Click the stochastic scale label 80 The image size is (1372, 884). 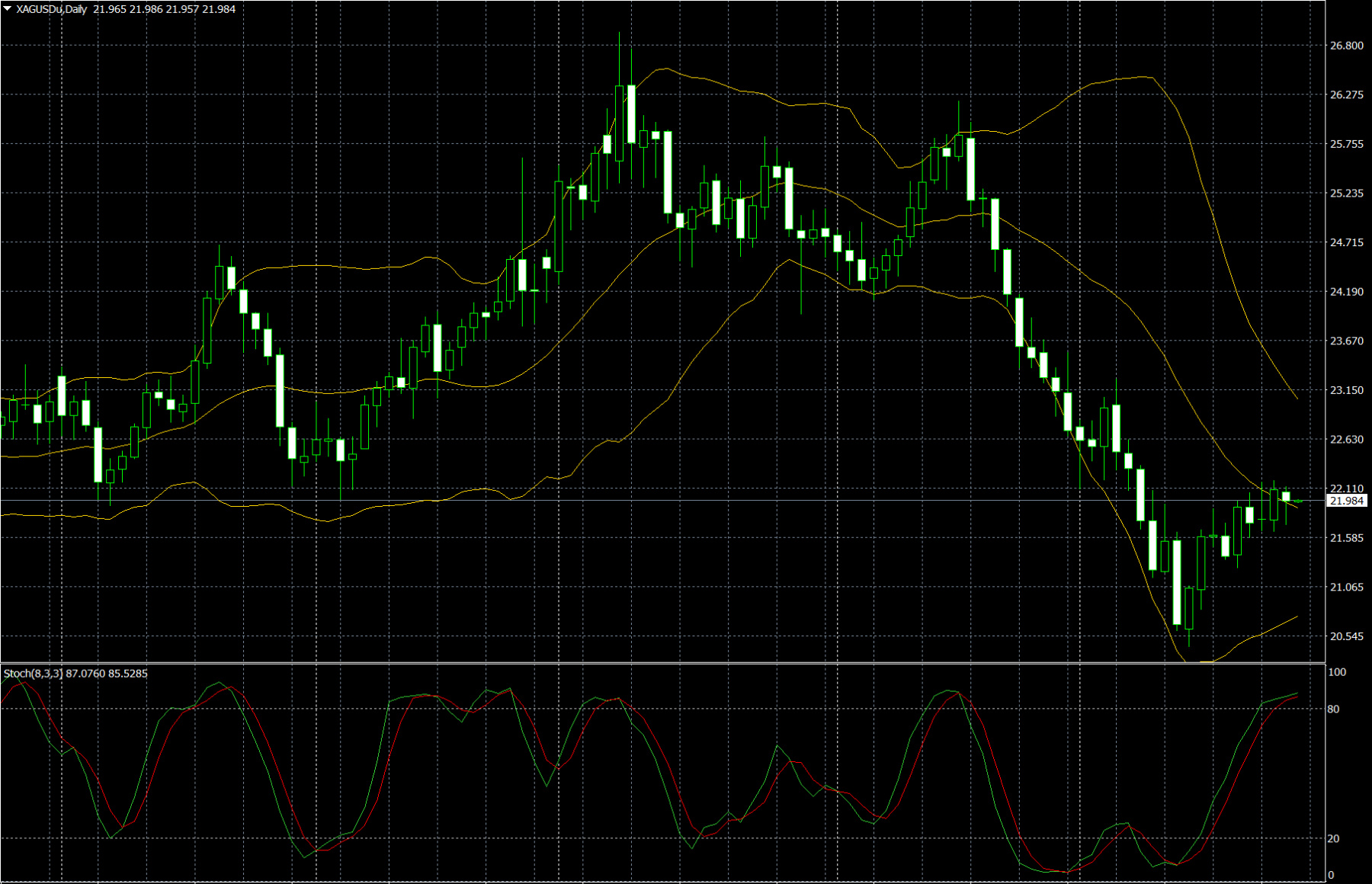coord(1334,709)
